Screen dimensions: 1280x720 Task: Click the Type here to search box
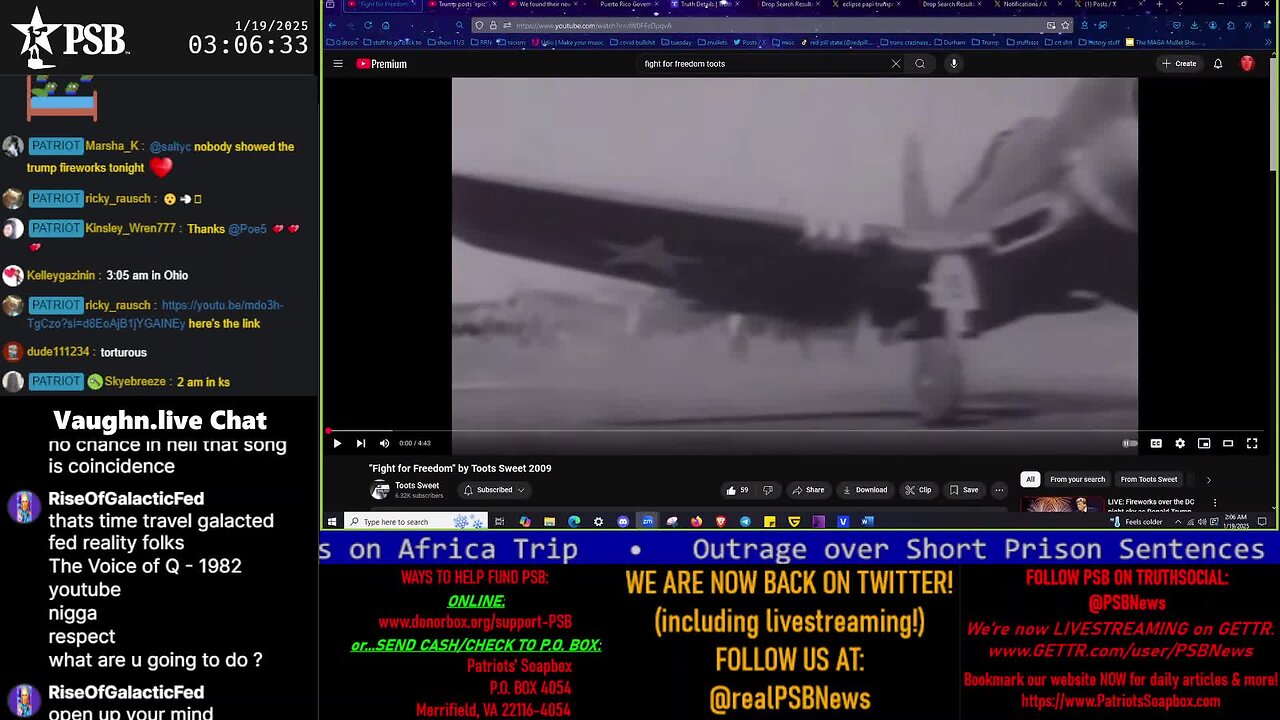click(x=415, y=521)
